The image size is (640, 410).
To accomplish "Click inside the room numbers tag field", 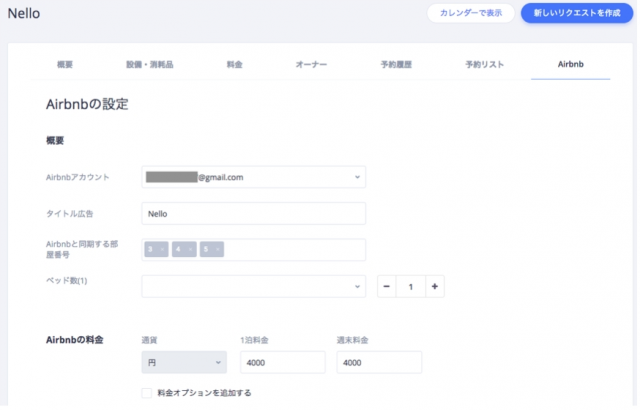I will [x=253, y=250].
